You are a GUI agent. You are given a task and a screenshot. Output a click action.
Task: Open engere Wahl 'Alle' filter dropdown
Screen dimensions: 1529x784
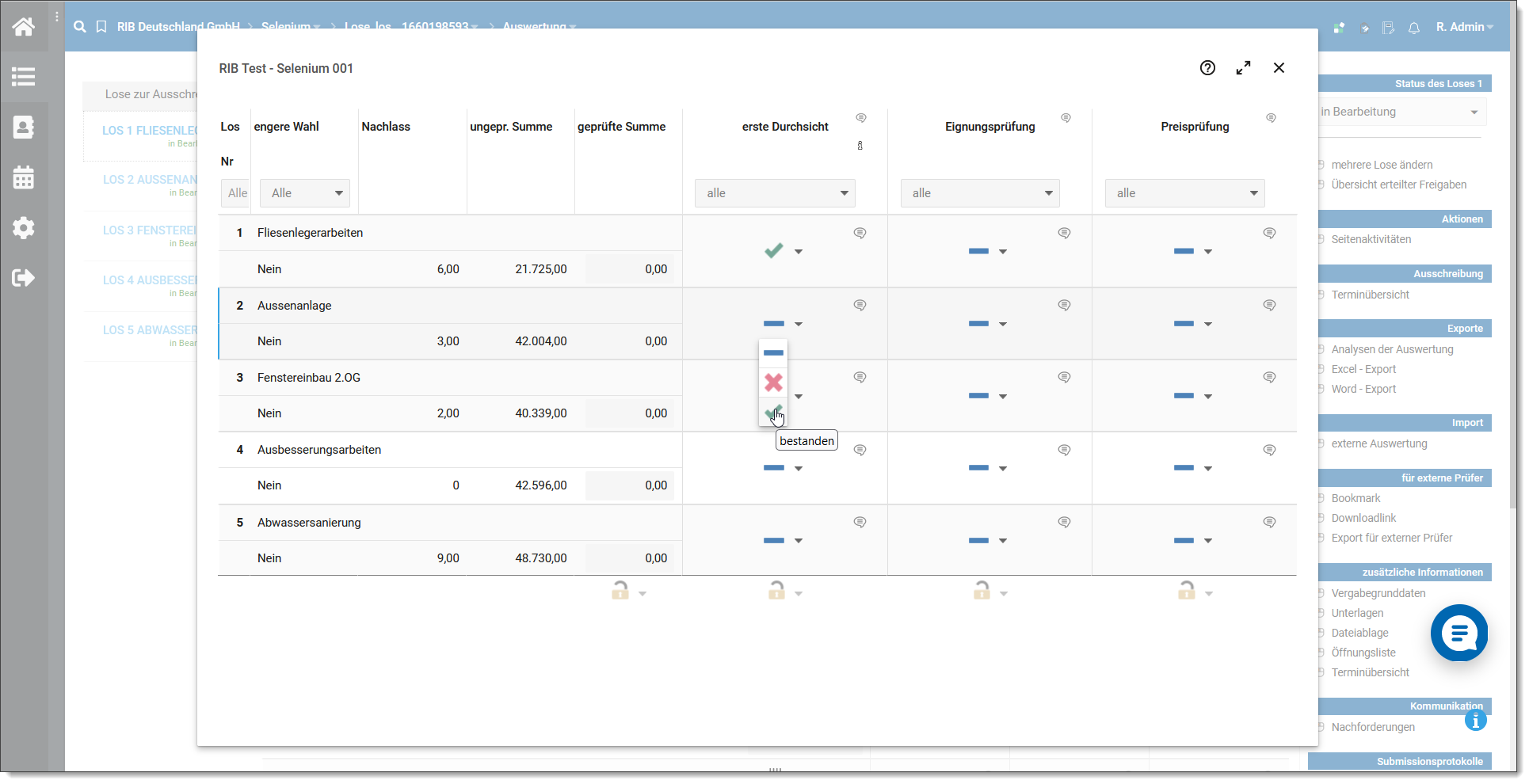(x=305, y=193)
